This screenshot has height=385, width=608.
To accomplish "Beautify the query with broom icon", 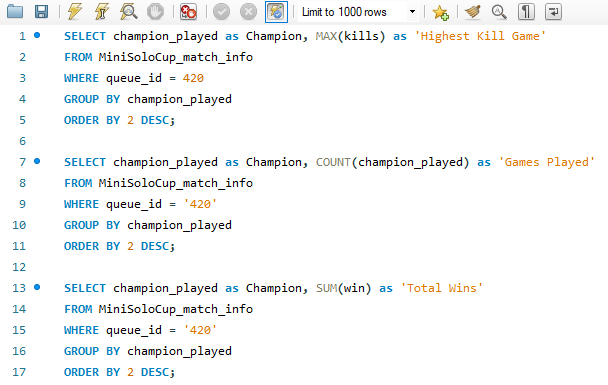I will coord(473,12).
